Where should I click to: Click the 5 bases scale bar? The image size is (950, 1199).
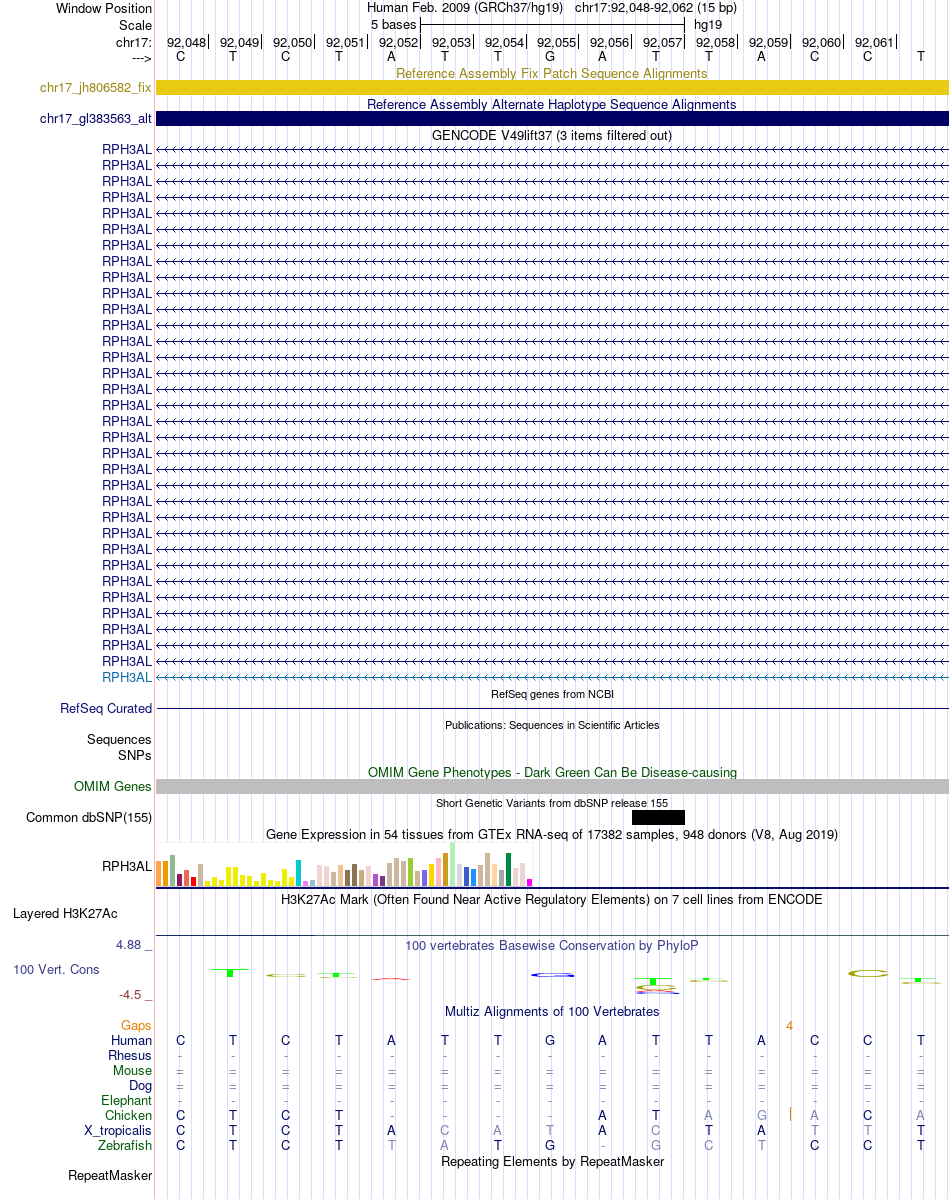pos(552,24)
